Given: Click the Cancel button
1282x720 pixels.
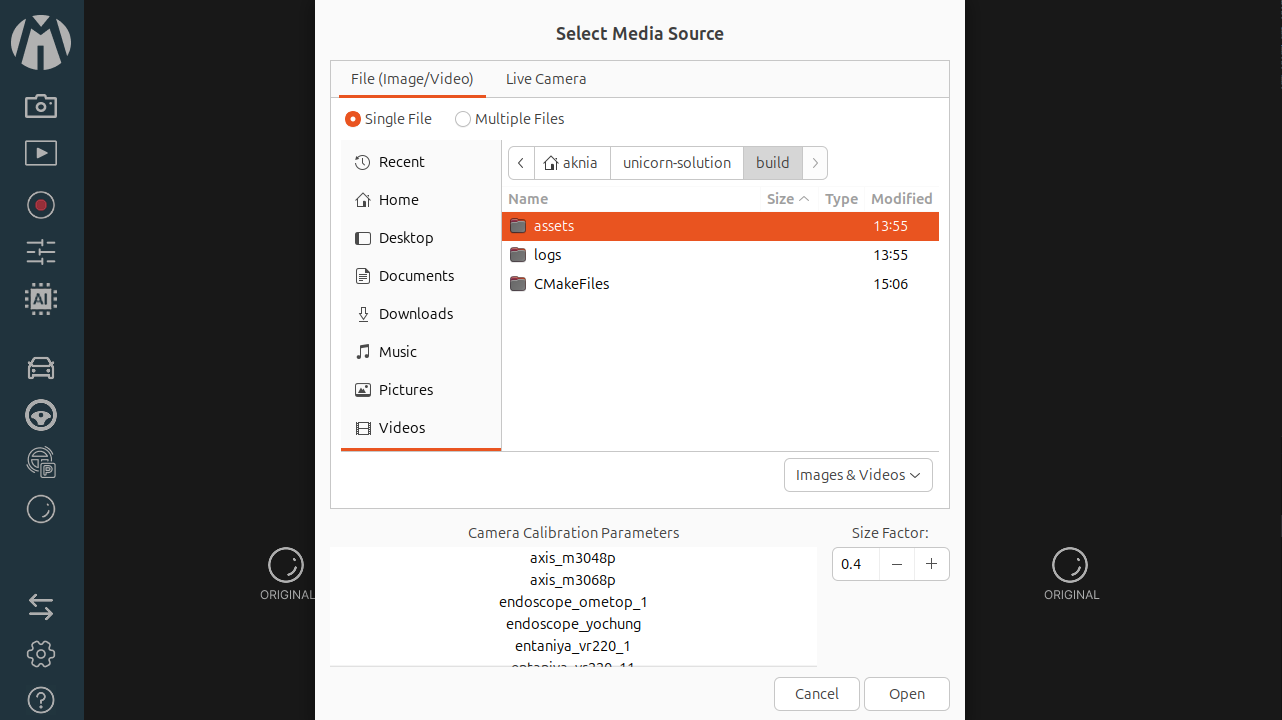Looking at the screenshot, I should pos(816,694).
